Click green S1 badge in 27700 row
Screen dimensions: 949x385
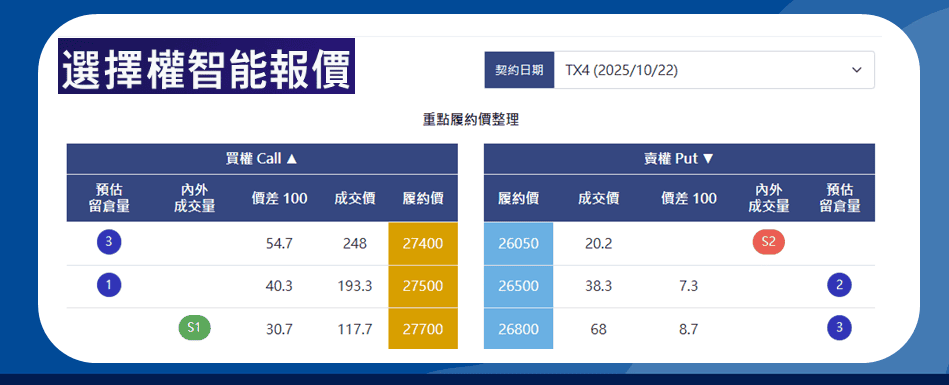[195, 328]
